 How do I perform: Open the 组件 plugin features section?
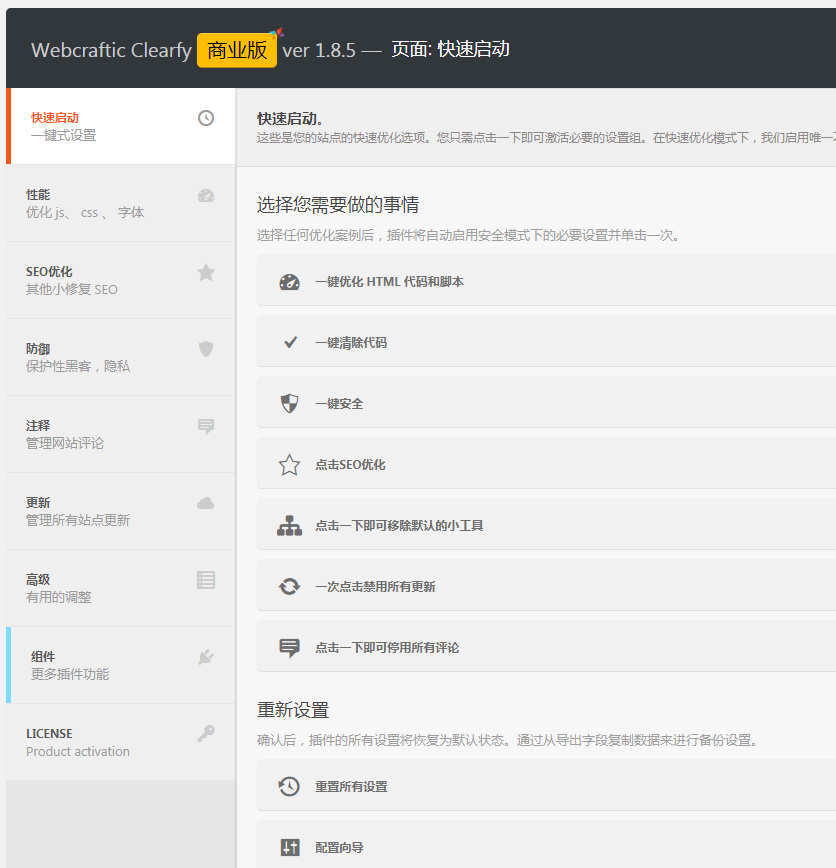tap(100, 665)
